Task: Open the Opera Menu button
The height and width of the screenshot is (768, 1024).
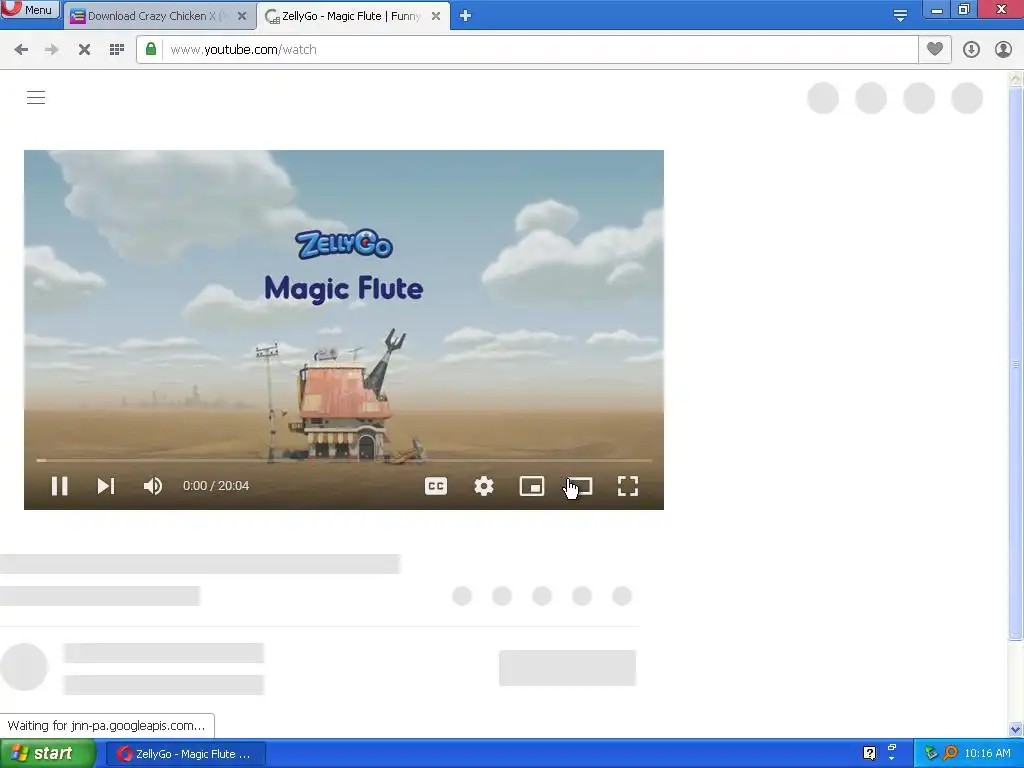Action: [x=30, y=9]
